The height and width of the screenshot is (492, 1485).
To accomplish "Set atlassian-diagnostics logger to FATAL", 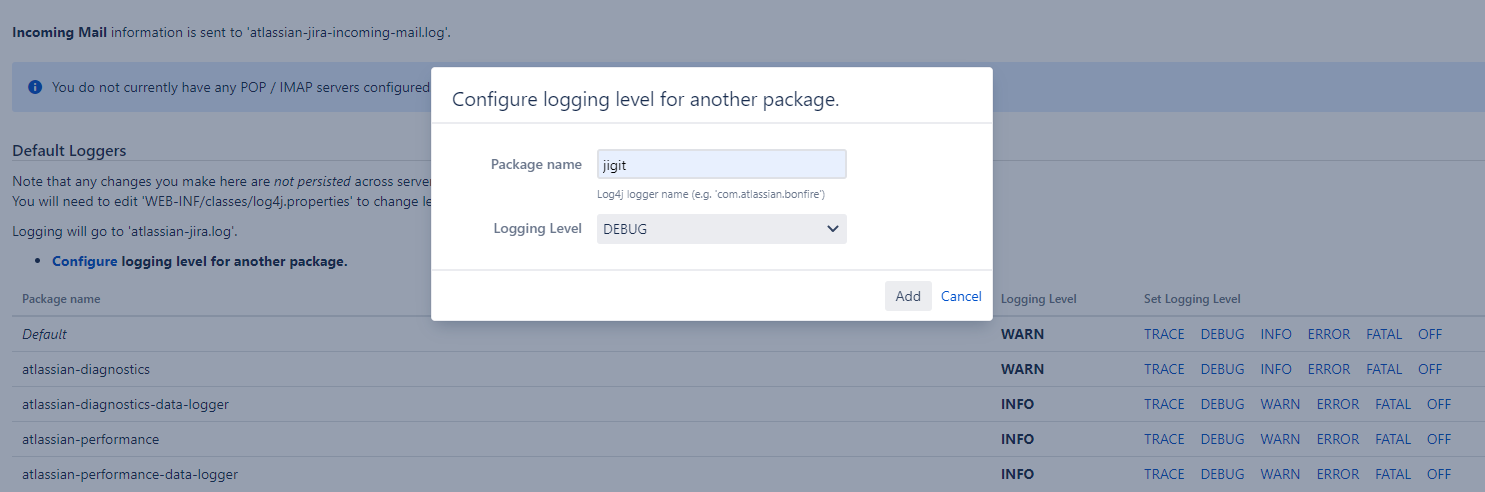I will pos(1384,369).
